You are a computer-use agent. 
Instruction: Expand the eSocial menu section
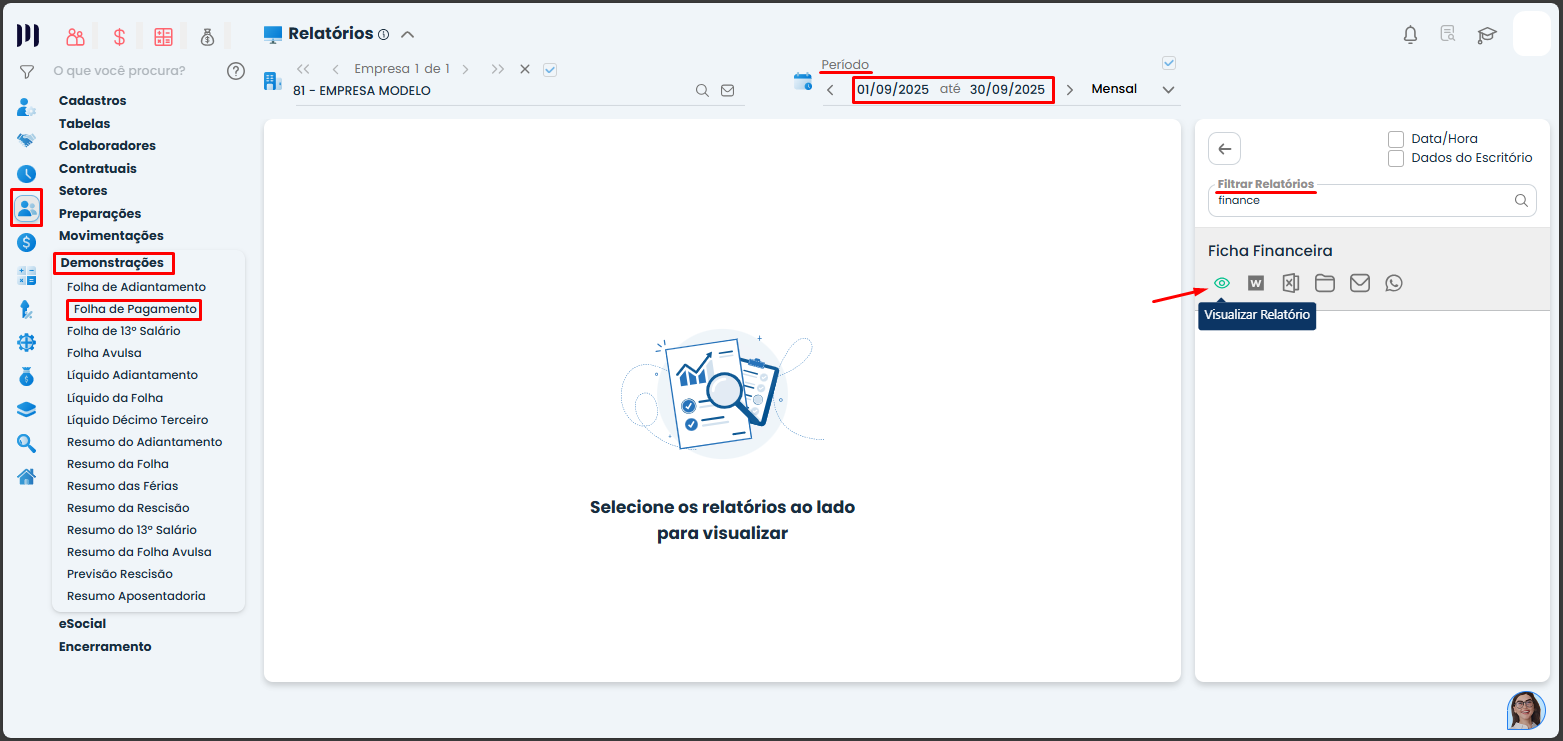(x=82, y=624)
